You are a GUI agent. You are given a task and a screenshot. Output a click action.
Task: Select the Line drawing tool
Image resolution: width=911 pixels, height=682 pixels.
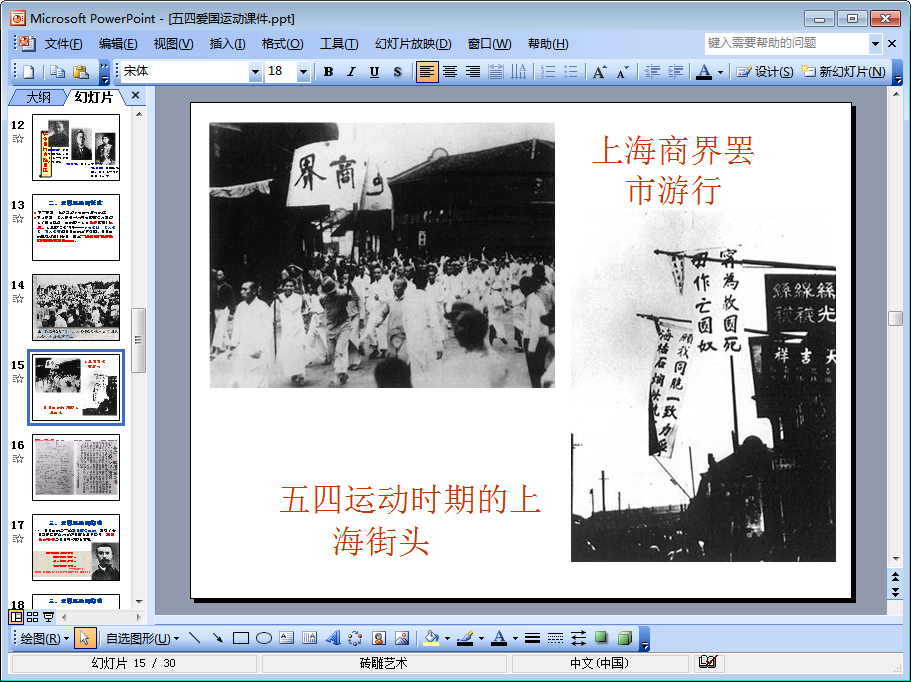(x=195, y=638)
